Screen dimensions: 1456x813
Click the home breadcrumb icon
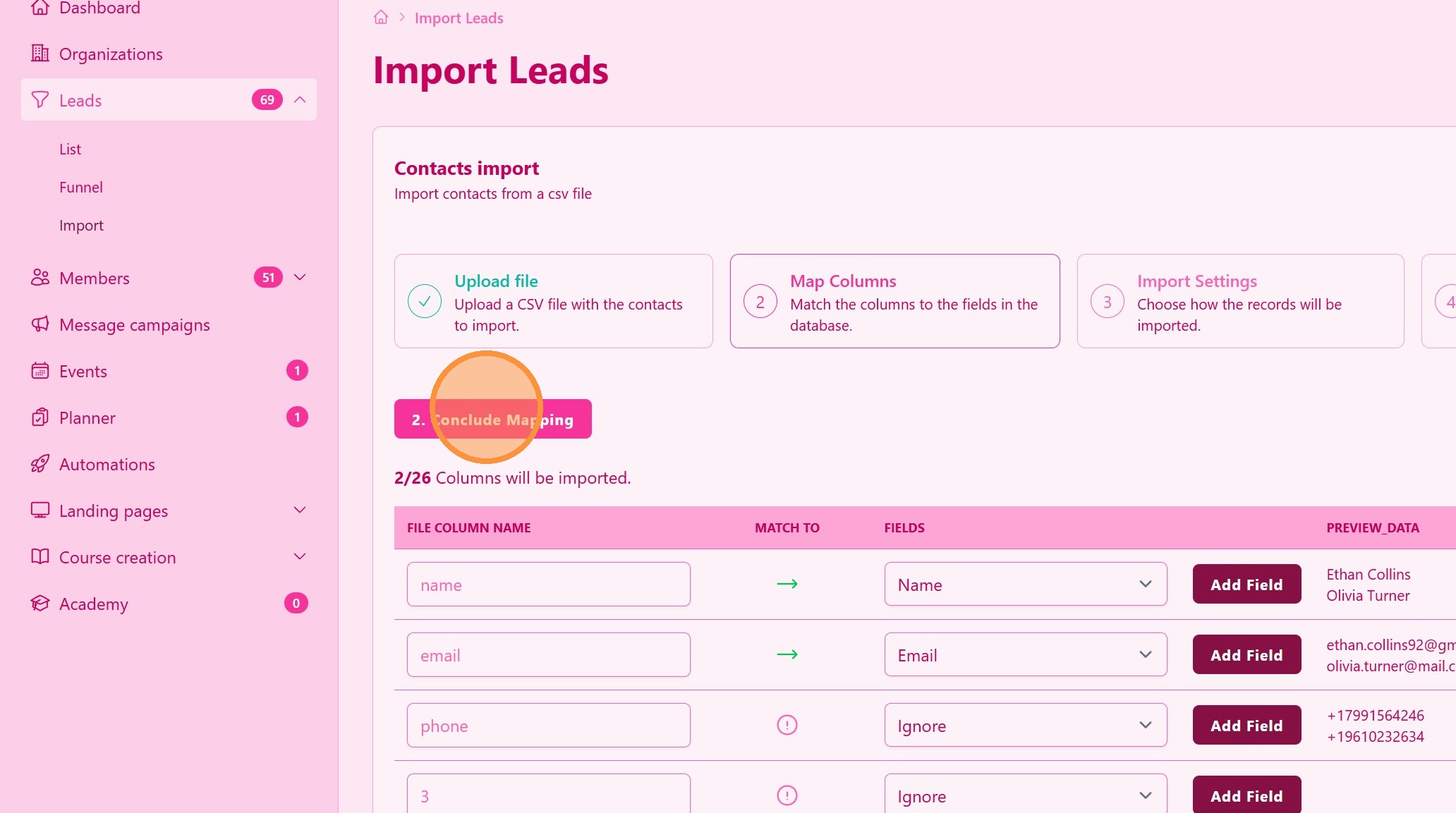point(381,18)
